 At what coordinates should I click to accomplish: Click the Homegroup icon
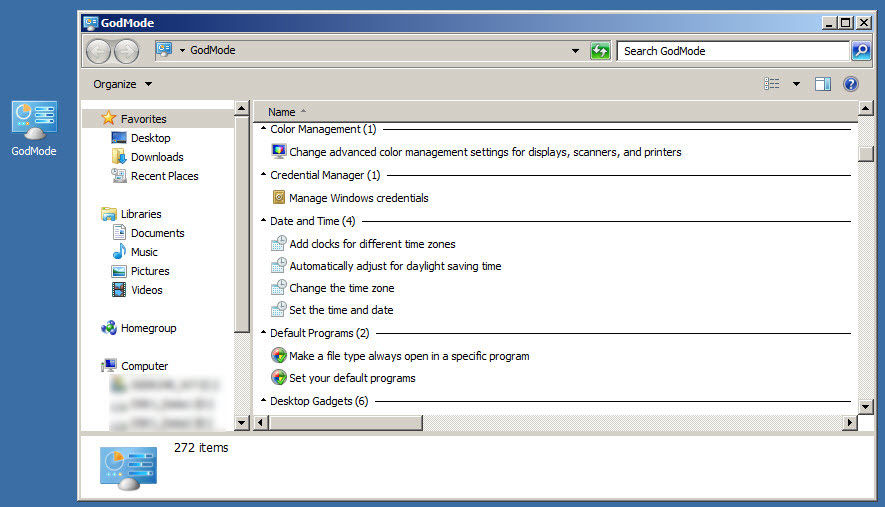coord(108,327)
